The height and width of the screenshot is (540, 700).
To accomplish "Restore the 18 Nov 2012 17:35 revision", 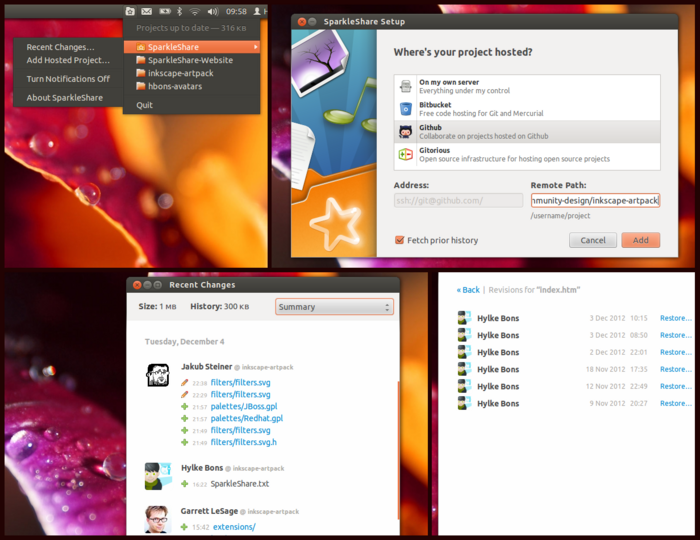I will 676,369.
